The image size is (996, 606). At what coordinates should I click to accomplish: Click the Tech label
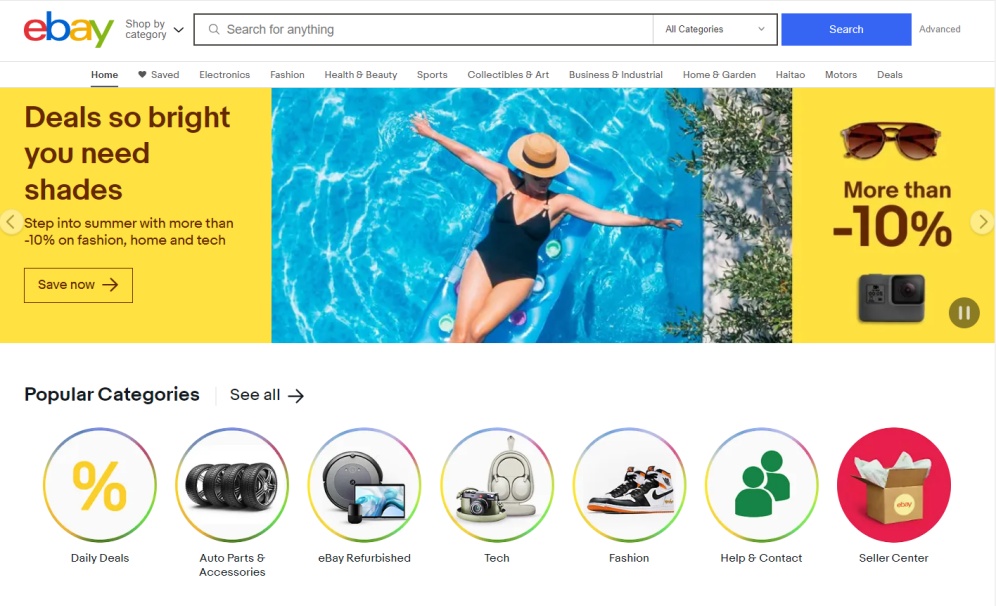(x=497, y=558)
